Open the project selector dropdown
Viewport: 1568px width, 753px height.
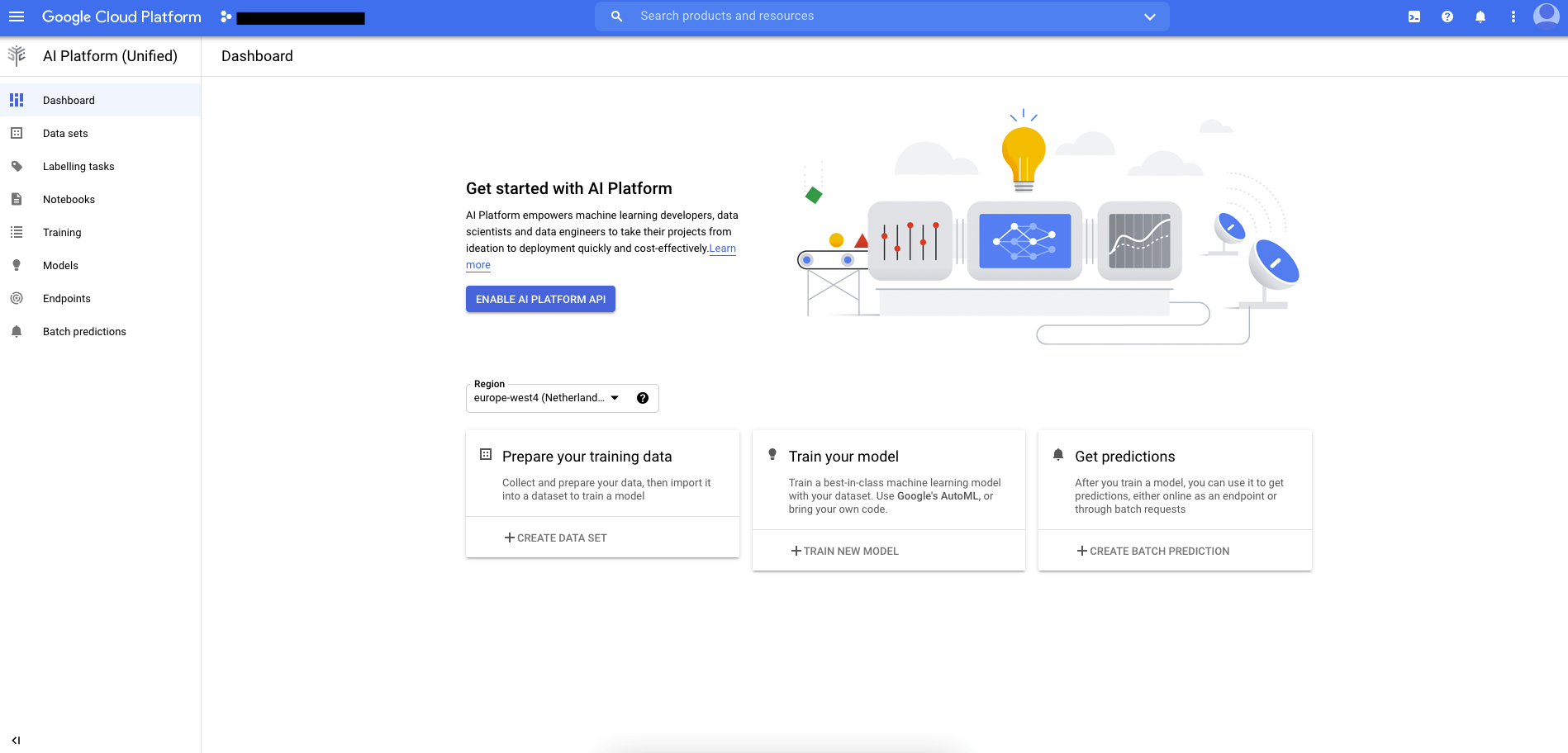tap(293, 17)
